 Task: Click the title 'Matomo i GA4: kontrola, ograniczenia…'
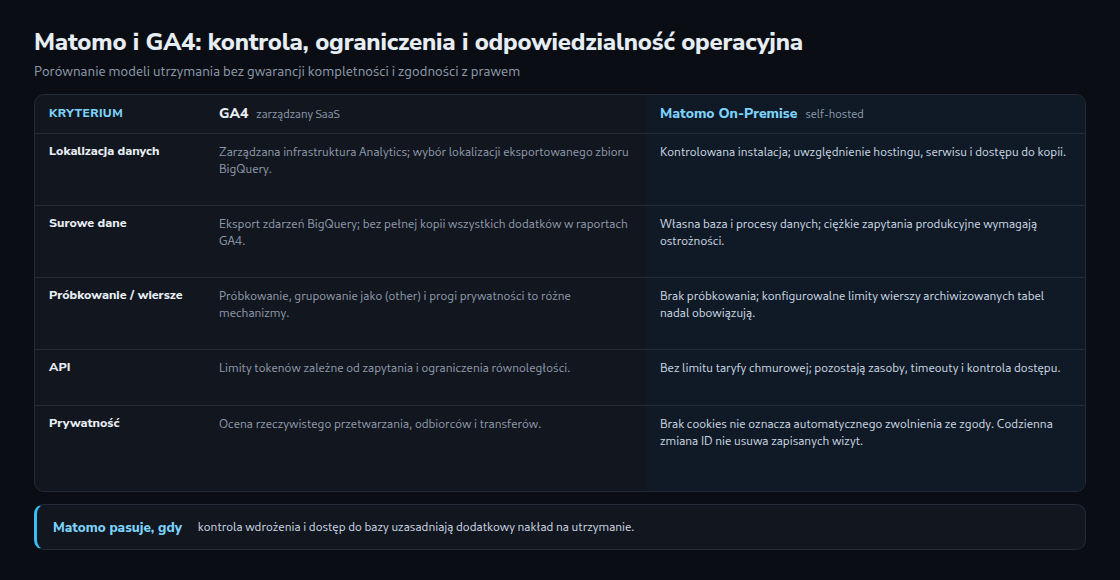(418, 42)
